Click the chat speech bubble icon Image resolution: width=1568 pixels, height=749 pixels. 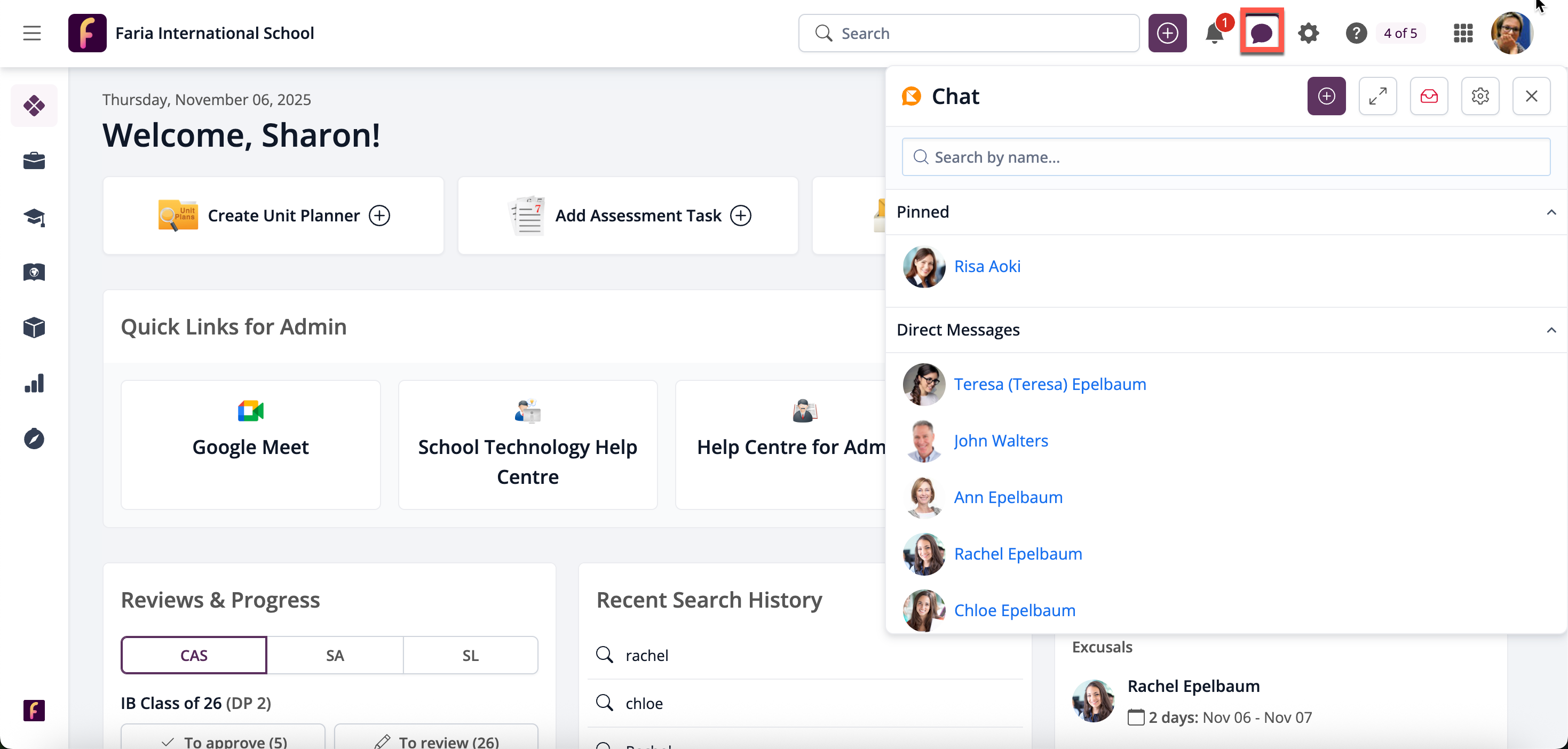click(x=1261, y=33)
